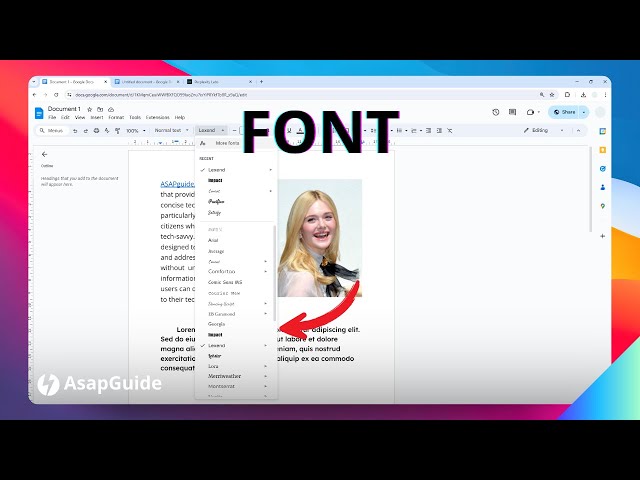Open the Normal text style dropdown

(171, 130)
